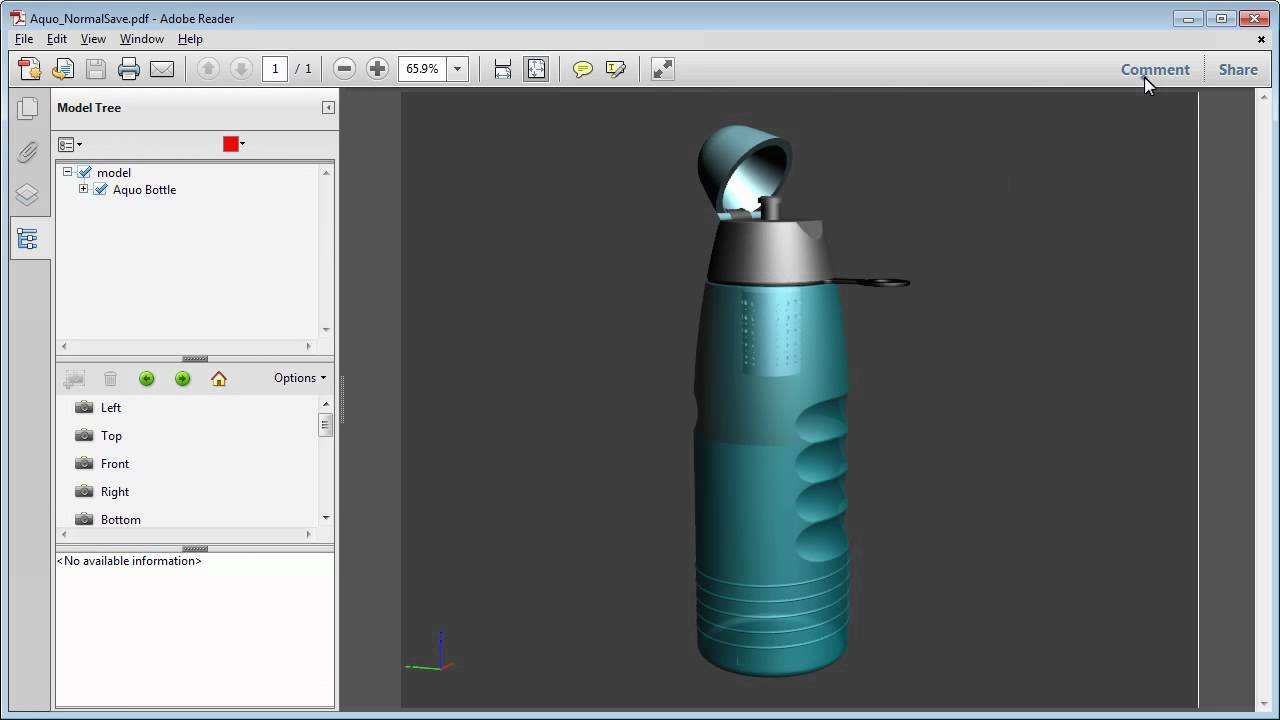Add a sticky note comment
Image resolution: width=1280 pixels, height=720 pixels.
coord(582,69)
